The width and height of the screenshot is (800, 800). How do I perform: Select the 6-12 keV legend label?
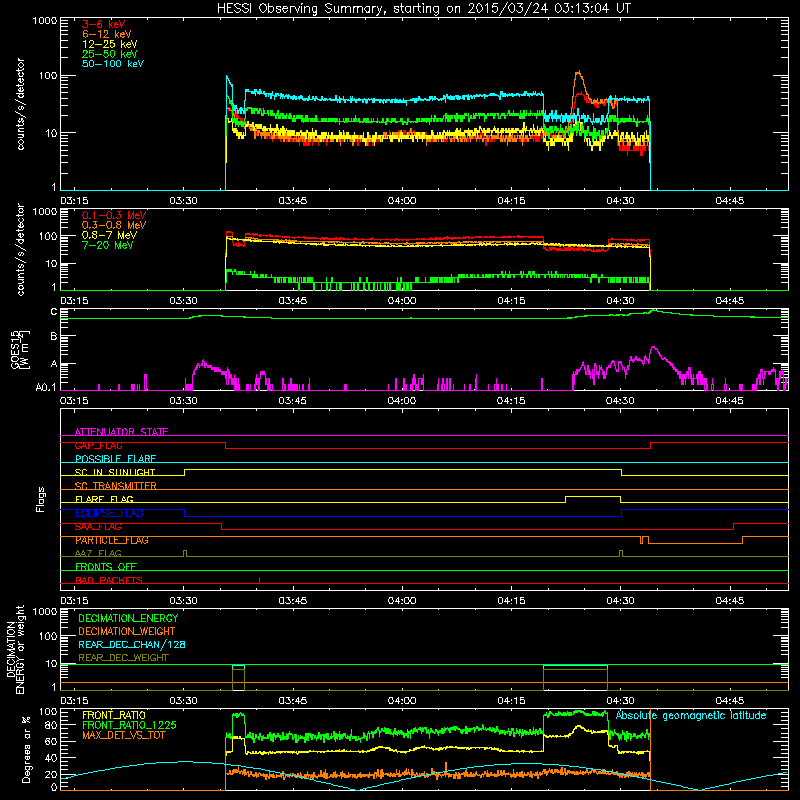coord(107,34)
